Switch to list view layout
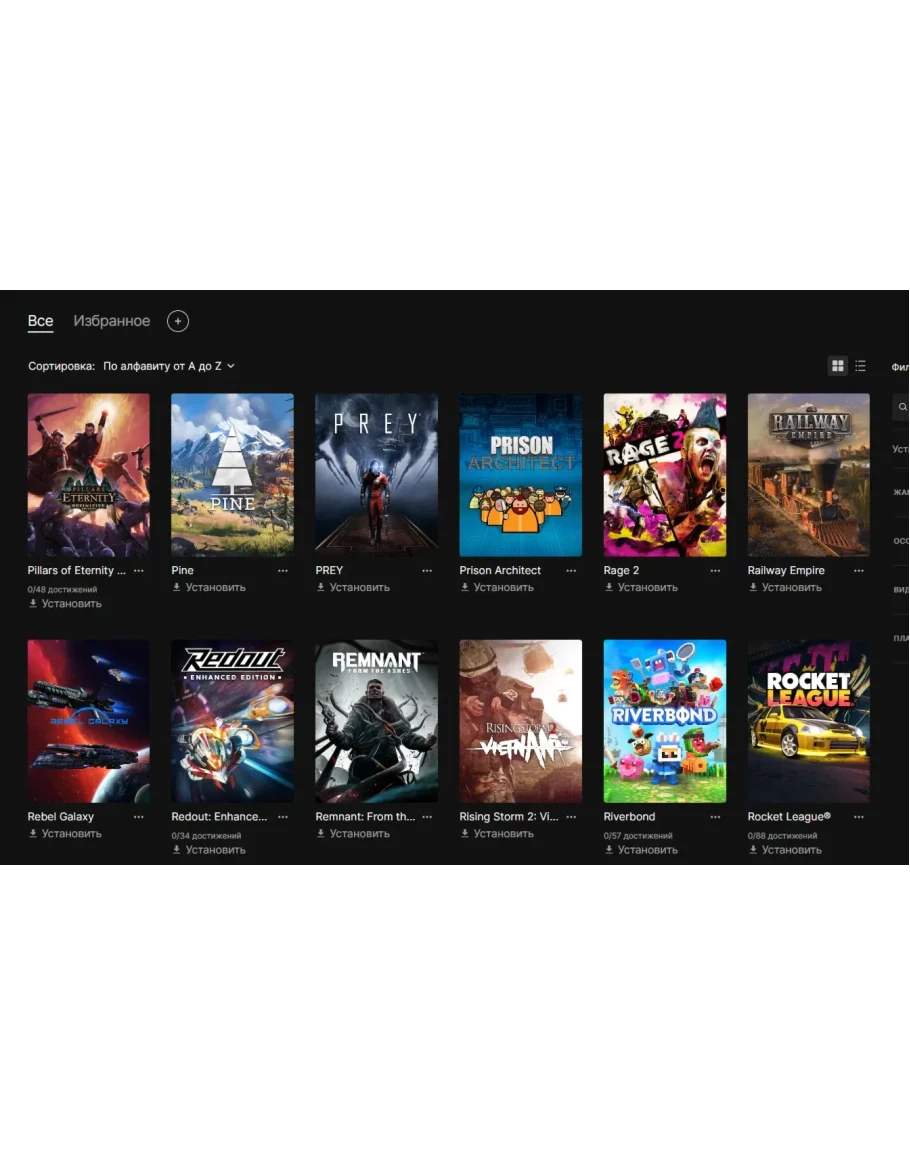 860,366
